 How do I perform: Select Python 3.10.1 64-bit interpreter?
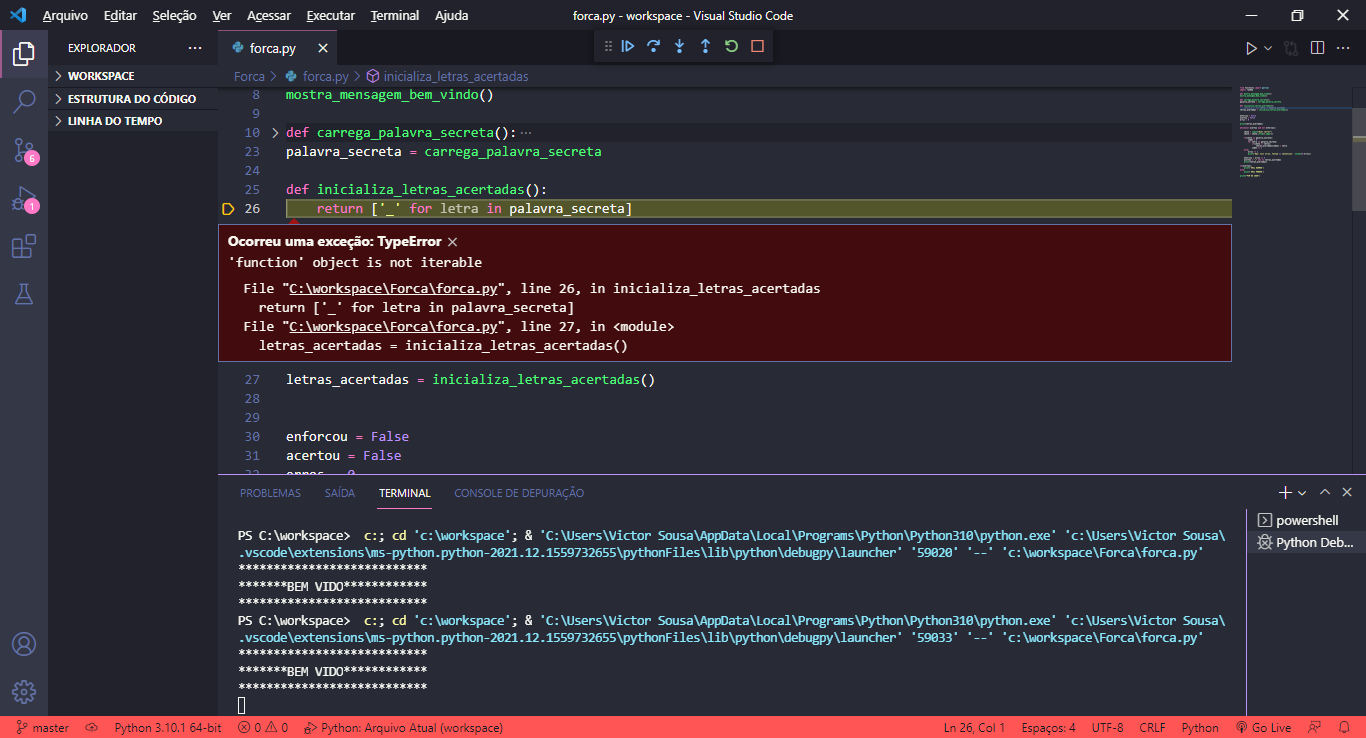tap(168, 728)
